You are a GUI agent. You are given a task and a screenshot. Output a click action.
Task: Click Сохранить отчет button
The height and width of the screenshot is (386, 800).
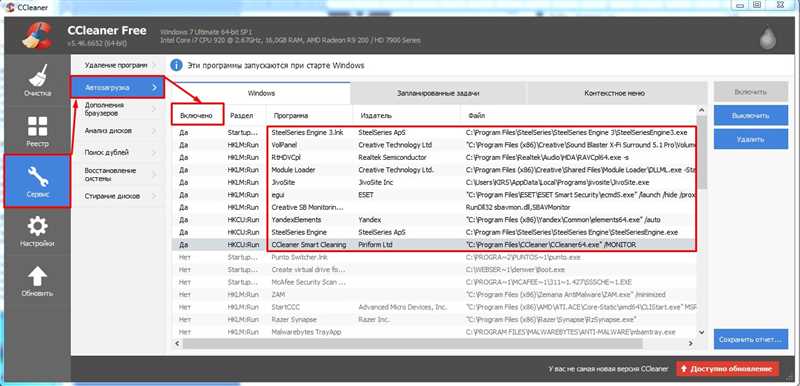(751, 339)
